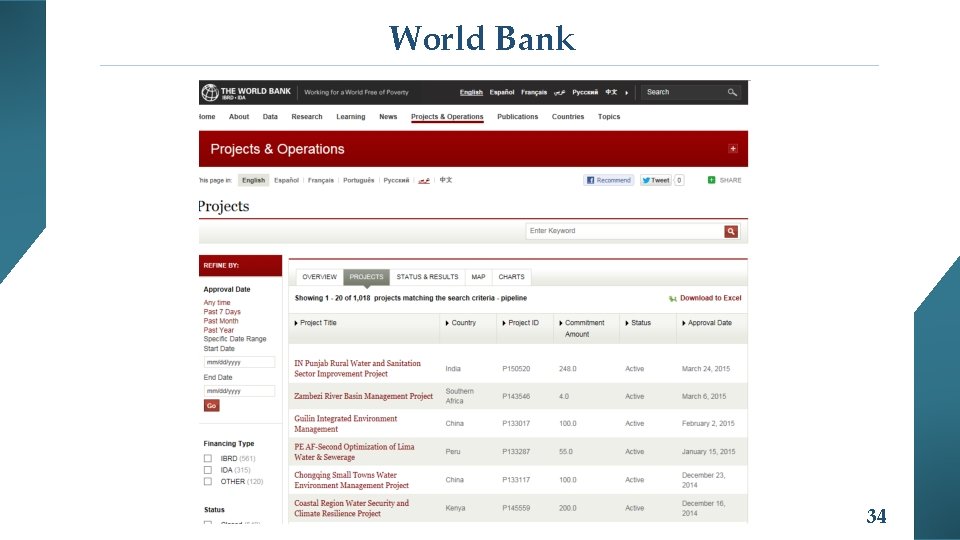960x540 pixels.
Task: Switch site language to Français in top bar
Action: click(534, 92)
